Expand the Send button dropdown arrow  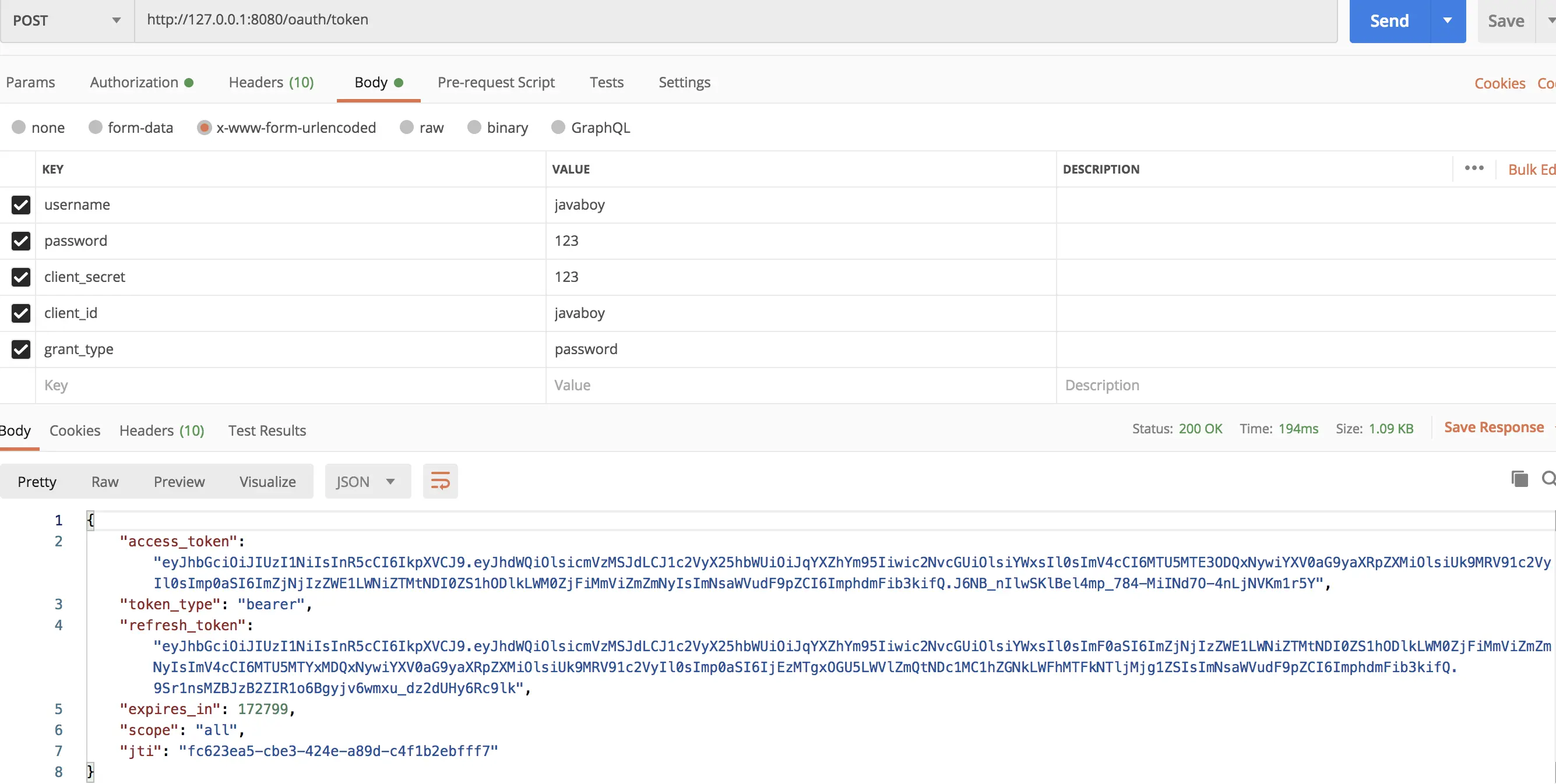tap(1447, 20)
